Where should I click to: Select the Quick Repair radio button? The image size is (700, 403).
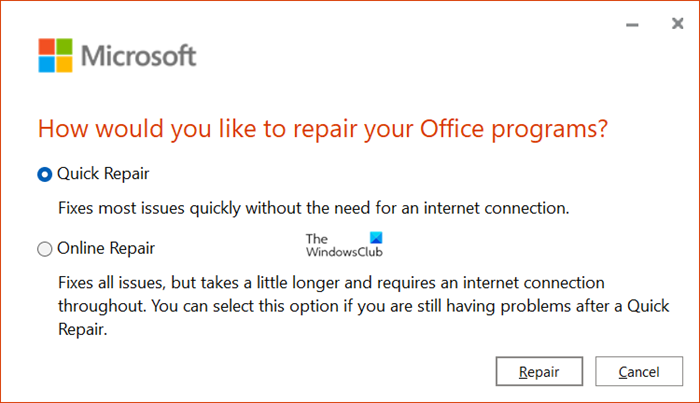click(44, 174)
